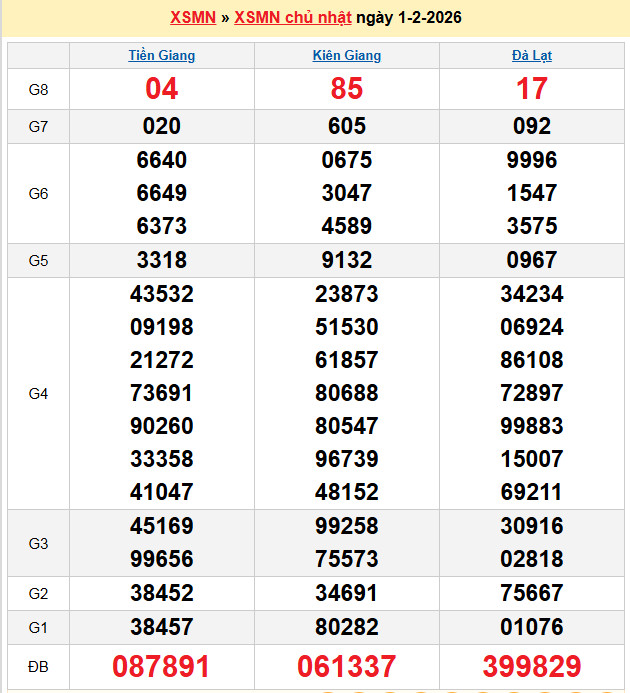Screen dimensions: 630x693
Task: Click the G2 number 75667
Action: tap(532, 593)
